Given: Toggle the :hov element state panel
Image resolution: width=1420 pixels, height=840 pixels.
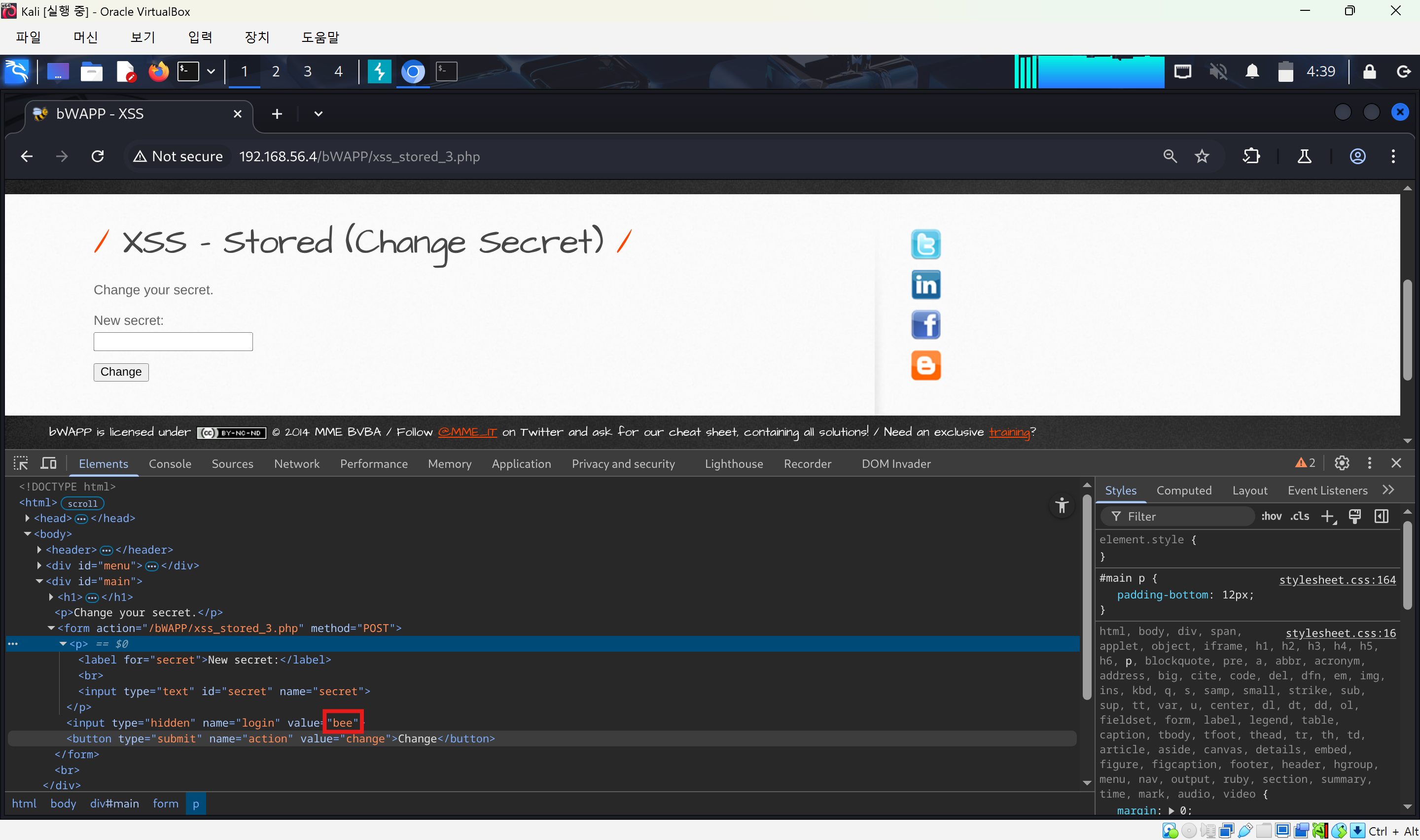Looking at the screenshot, I should click(1271, 516).
